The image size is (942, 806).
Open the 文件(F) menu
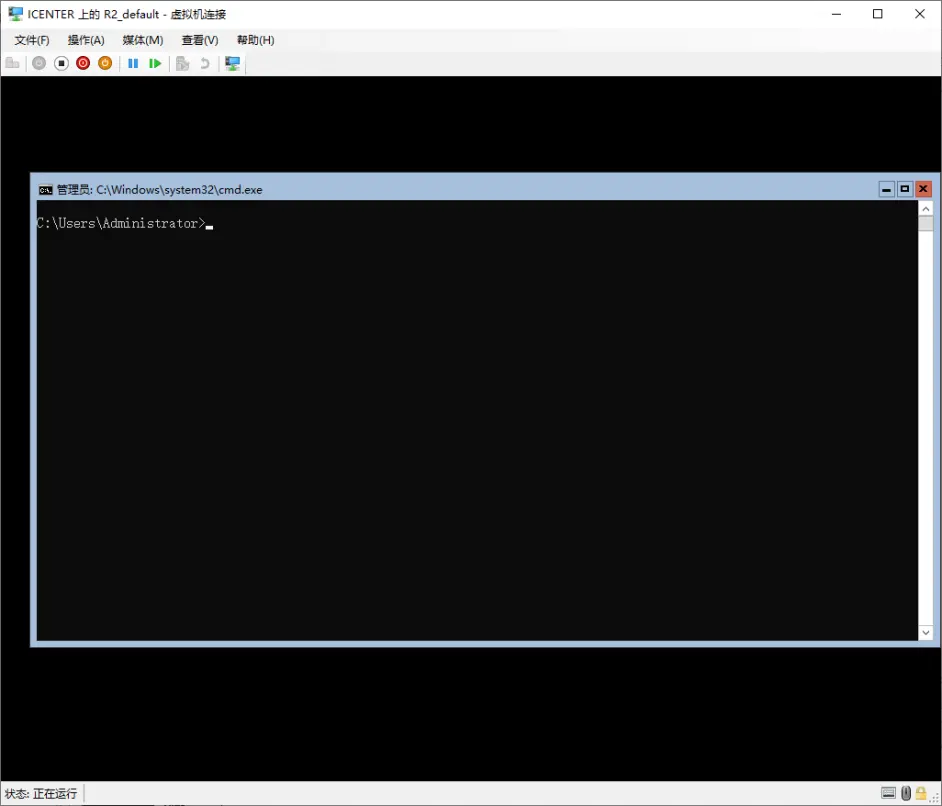coord(32,40)
